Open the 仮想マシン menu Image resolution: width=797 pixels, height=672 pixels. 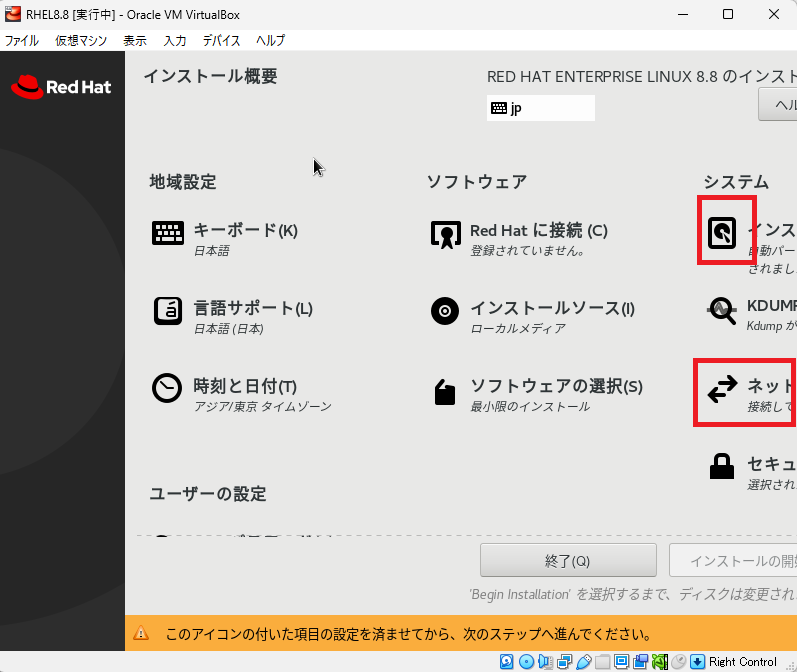click(x=81, y=41)
